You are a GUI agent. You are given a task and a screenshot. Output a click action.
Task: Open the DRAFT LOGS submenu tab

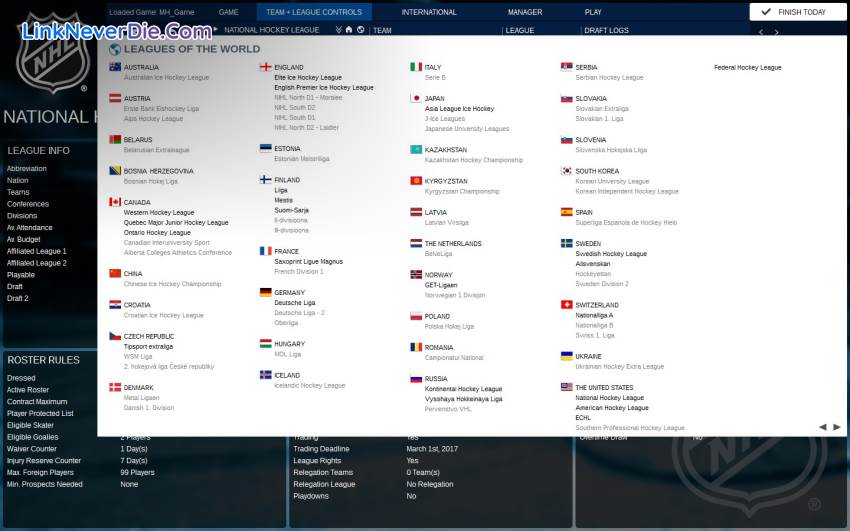pos(606,30)
